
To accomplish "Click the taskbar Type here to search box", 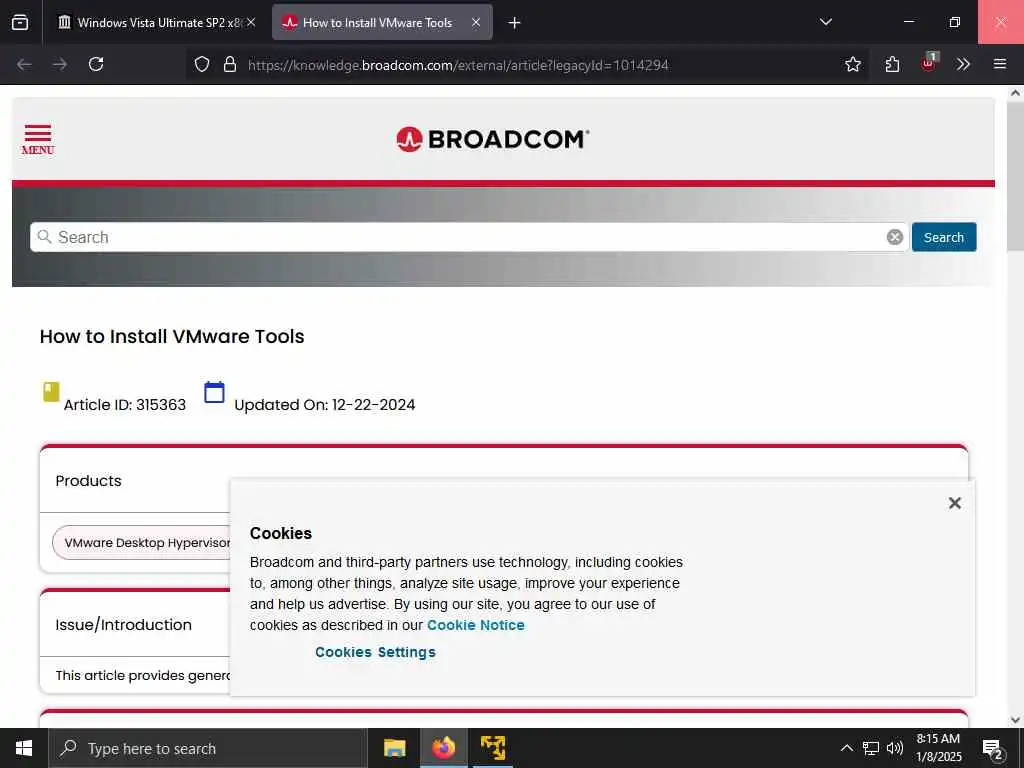I will click(208, 748).
